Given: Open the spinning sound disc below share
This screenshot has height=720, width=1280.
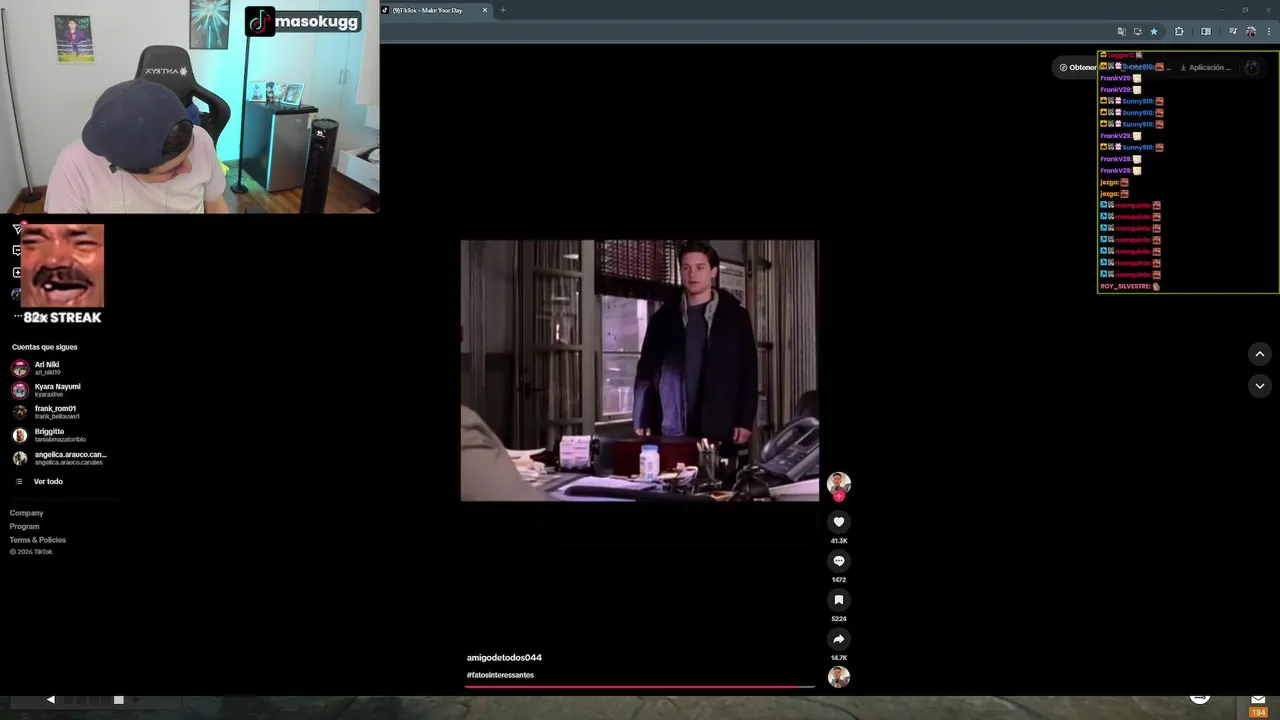Looking at the screenshot, I should (839, 677).
